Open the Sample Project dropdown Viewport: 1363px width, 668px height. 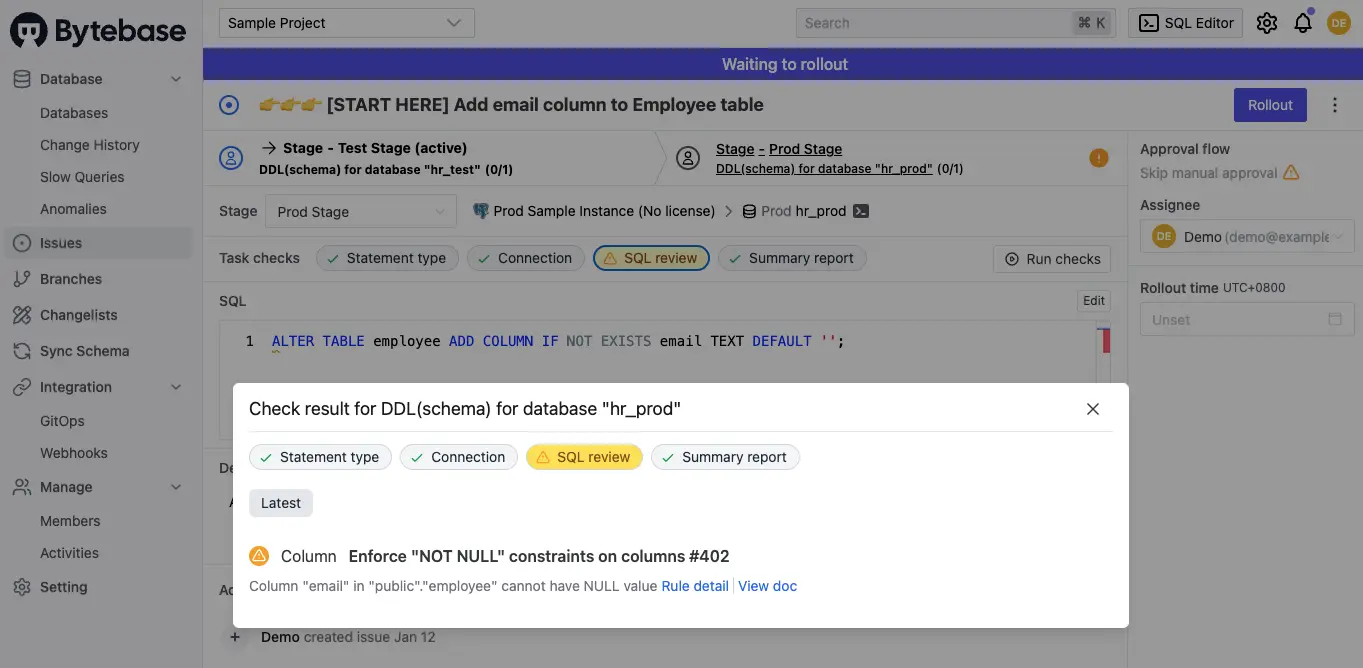(x=346, y=22)
